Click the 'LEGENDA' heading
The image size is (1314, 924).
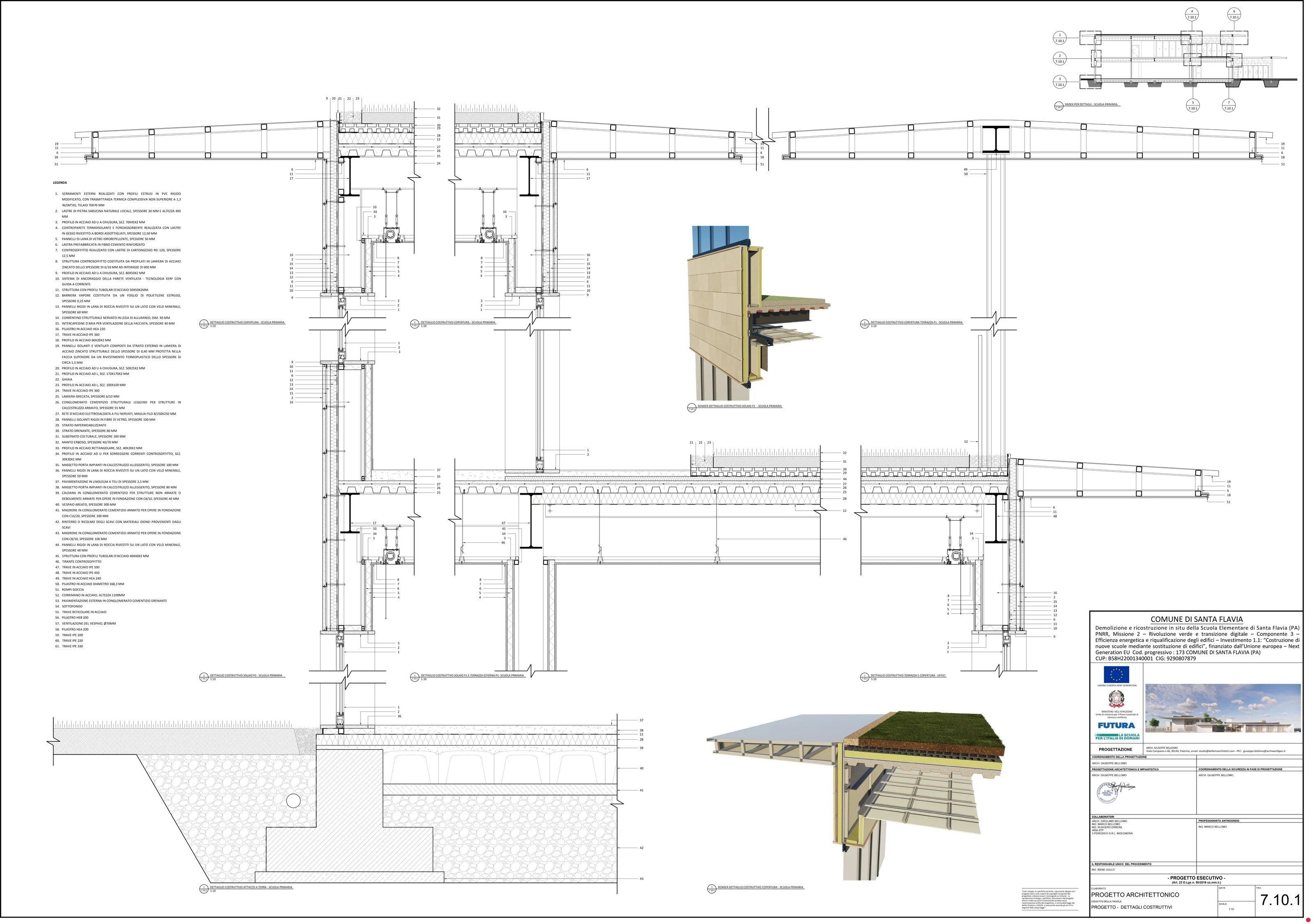click(x=60, y=183)
